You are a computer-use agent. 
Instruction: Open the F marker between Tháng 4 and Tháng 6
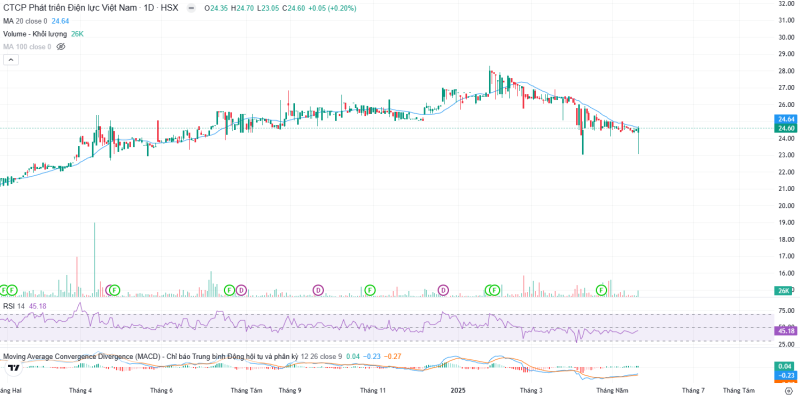(115, 290)
